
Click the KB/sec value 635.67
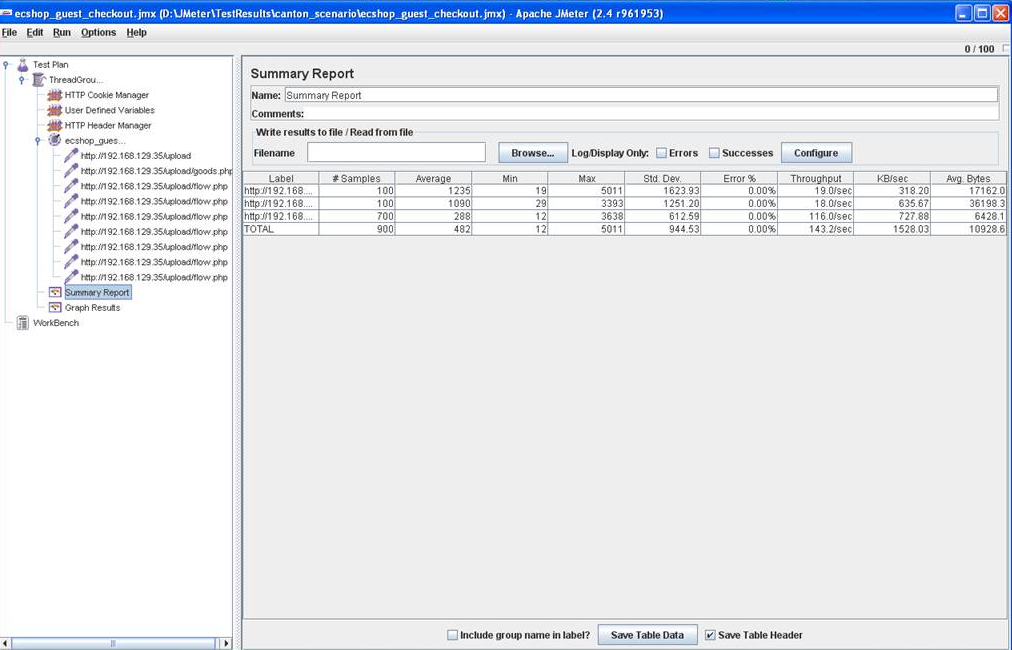(x=893, y=203)
